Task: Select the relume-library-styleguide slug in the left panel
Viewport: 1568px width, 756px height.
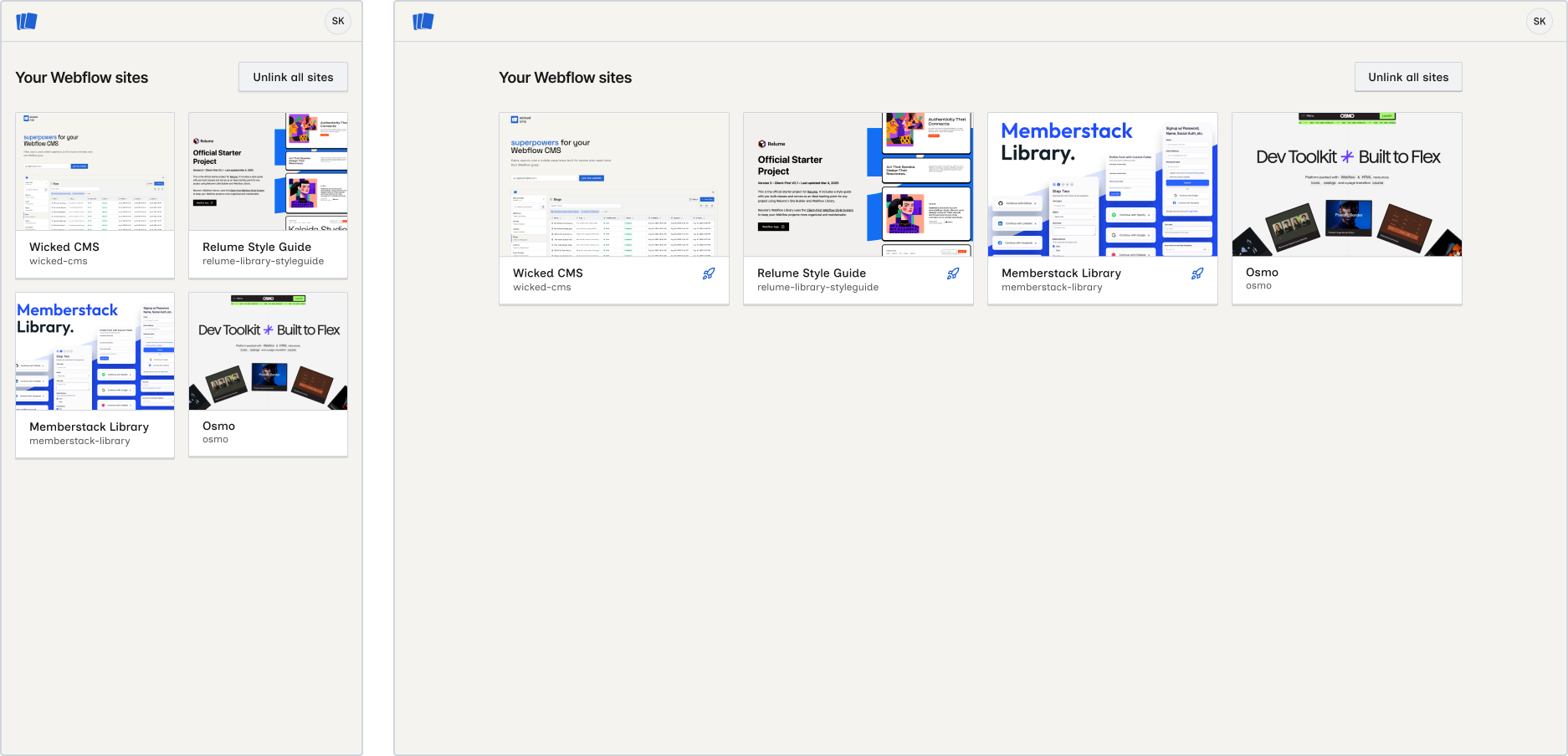Action: (x=263, y=261)
